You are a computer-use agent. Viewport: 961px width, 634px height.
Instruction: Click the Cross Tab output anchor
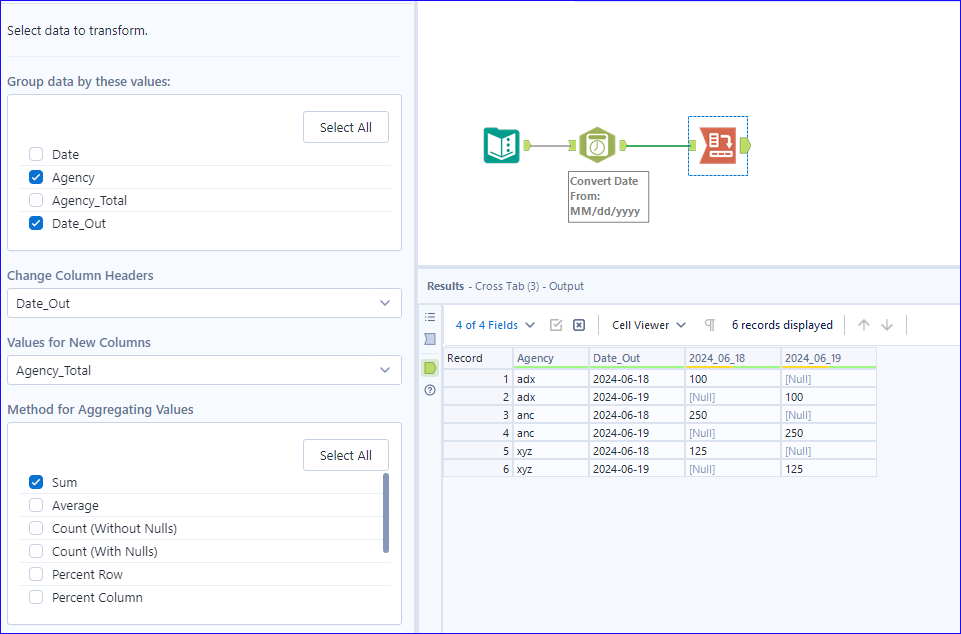[745, 145]
